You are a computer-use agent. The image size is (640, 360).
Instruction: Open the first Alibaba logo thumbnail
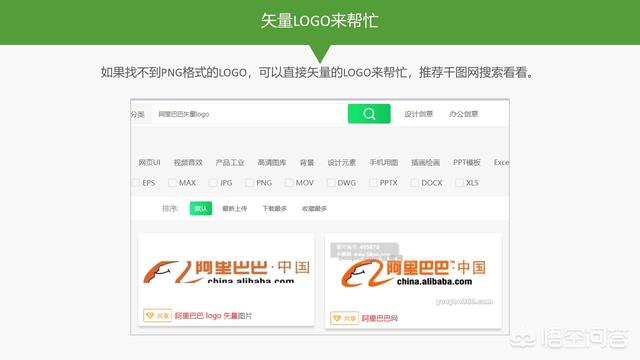[x=227, y=271]
